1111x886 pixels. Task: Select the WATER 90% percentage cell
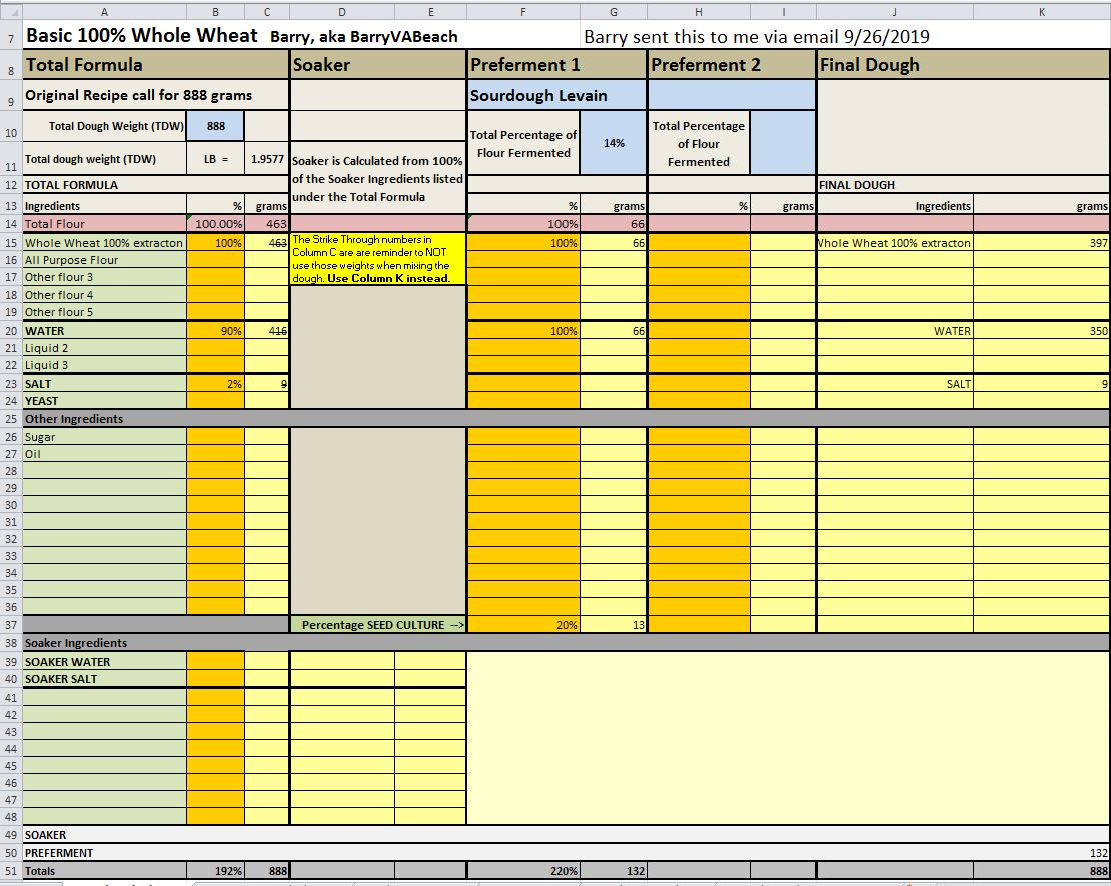click(215, 331)
